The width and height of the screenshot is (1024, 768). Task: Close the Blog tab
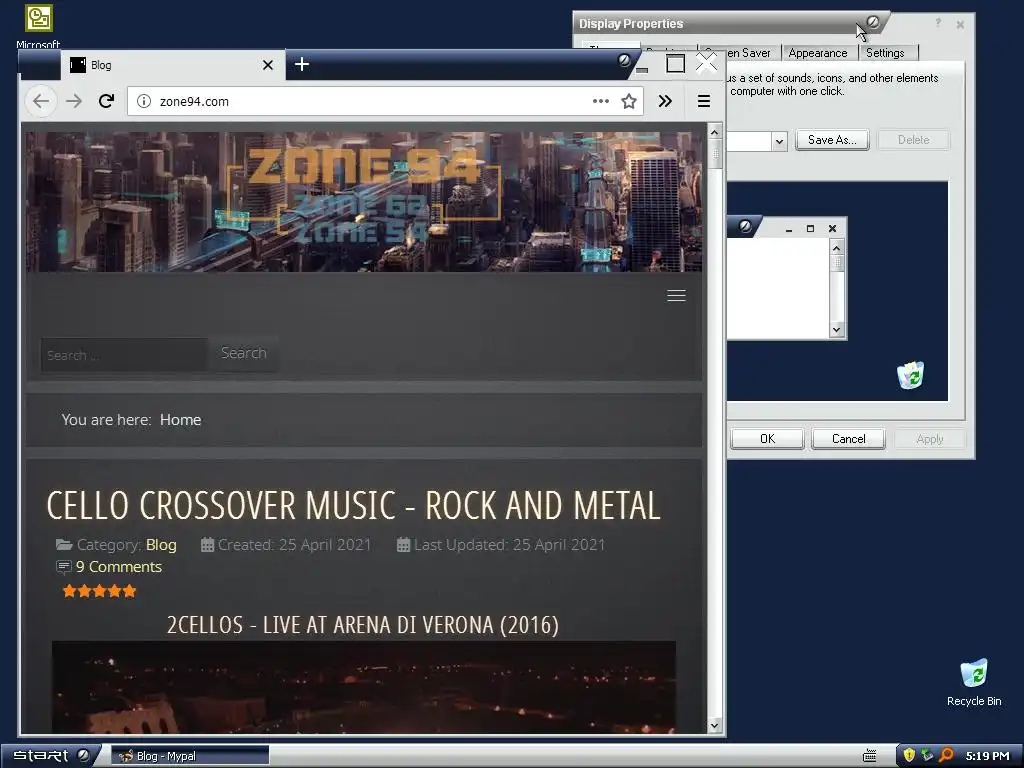point(268,65)
